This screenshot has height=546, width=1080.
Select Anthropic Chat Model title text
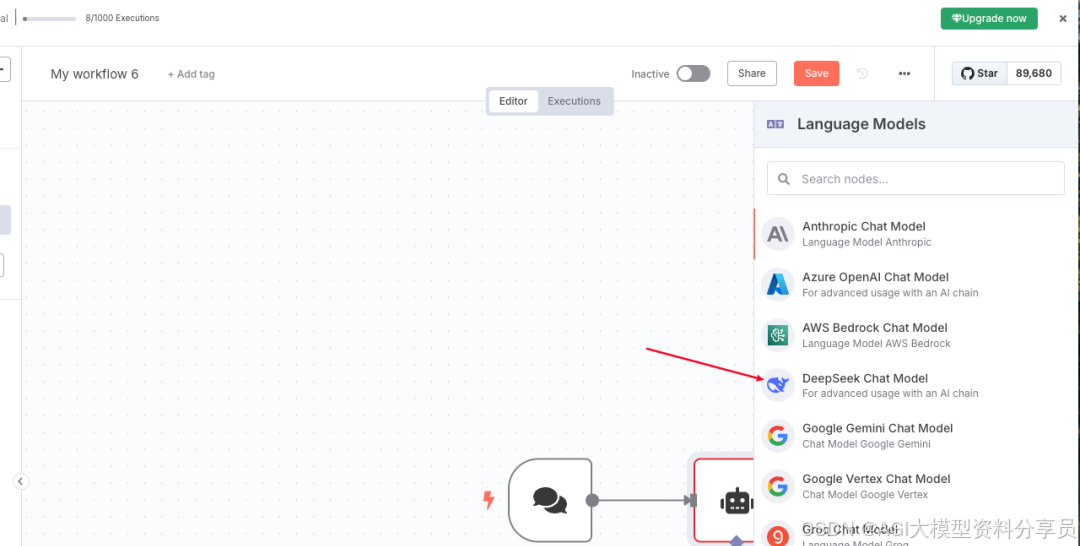(864, 226)
